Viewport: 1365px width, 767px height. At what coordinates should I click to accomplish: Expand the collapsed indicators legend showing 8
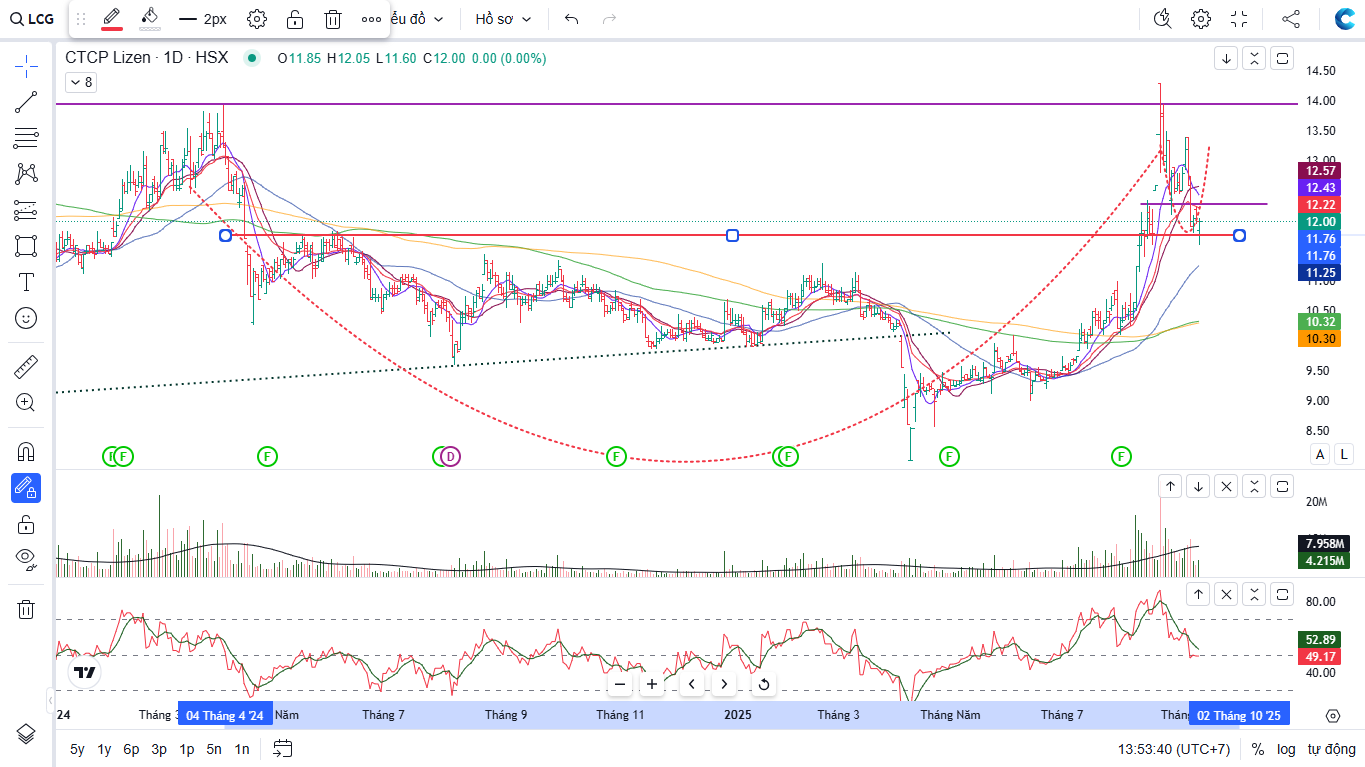80,83
